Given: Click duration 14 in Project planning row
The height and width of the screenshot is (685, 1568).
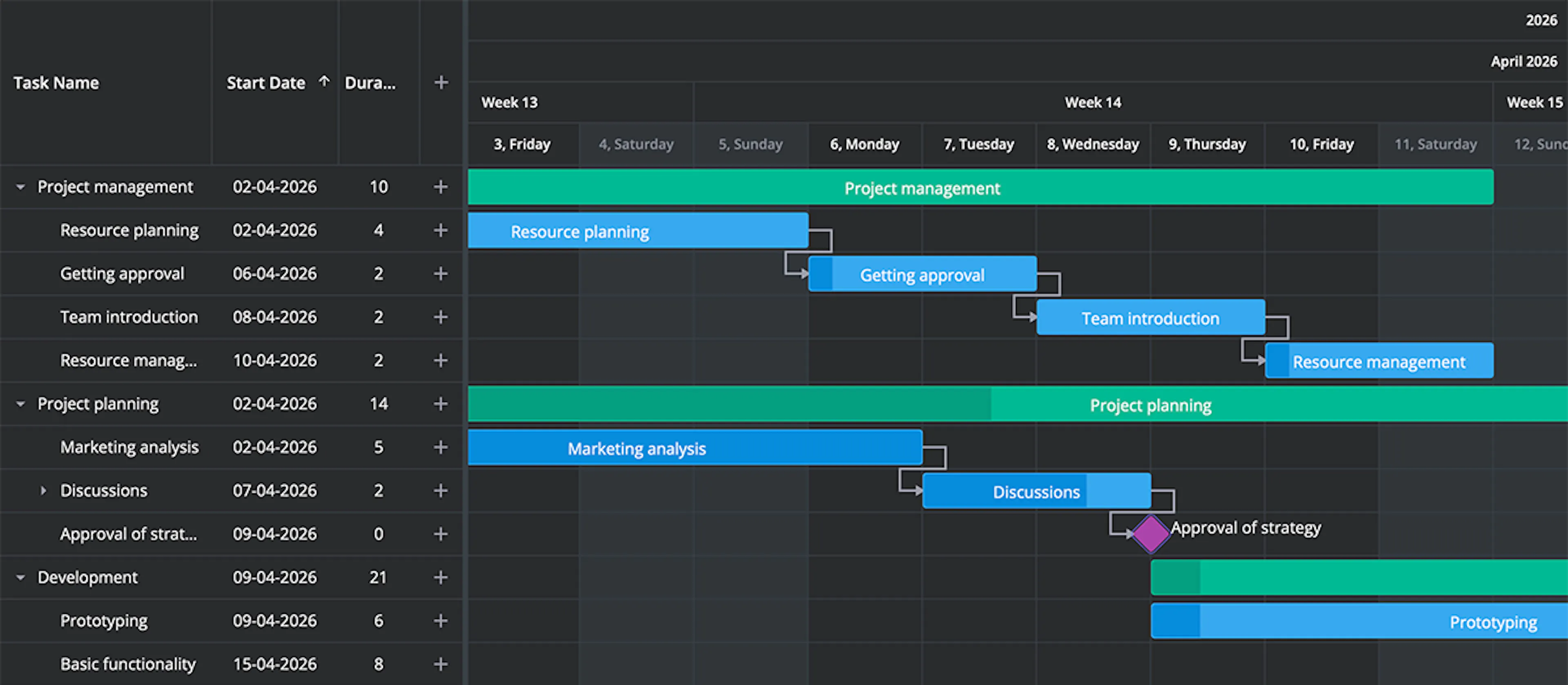Looking at the screenshot, I should (379, 404).
